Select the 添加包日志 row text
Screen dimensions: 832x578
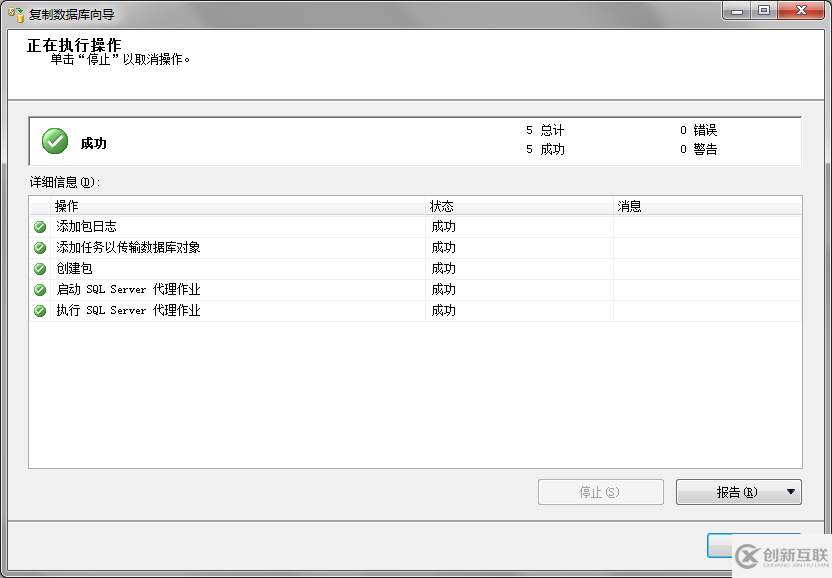coord(86,227)
